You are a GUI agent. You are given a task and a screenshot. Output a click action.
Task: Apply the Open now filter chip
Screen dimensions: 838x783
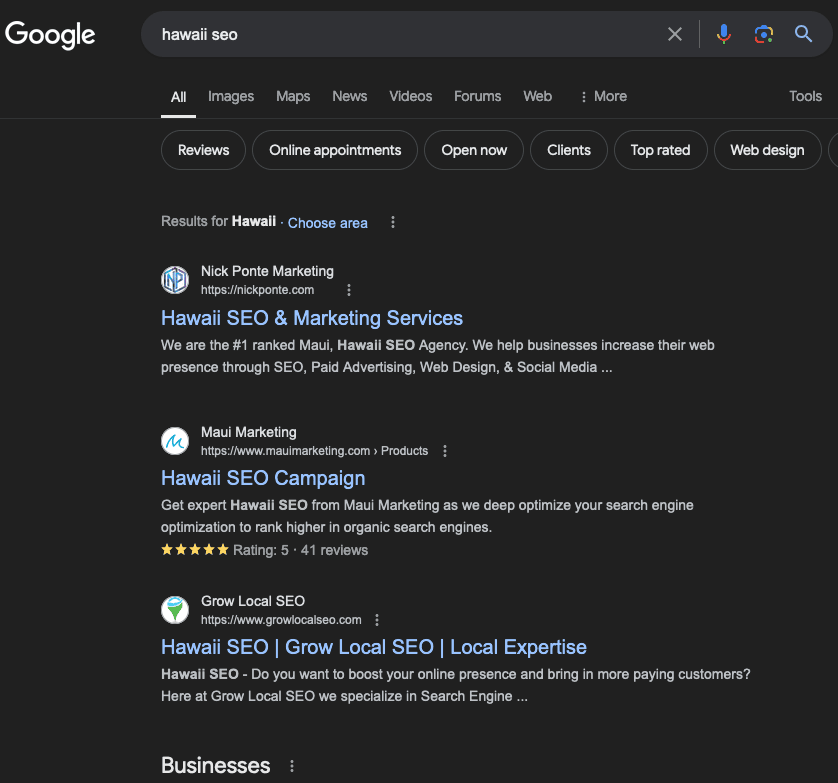point(474,150)
